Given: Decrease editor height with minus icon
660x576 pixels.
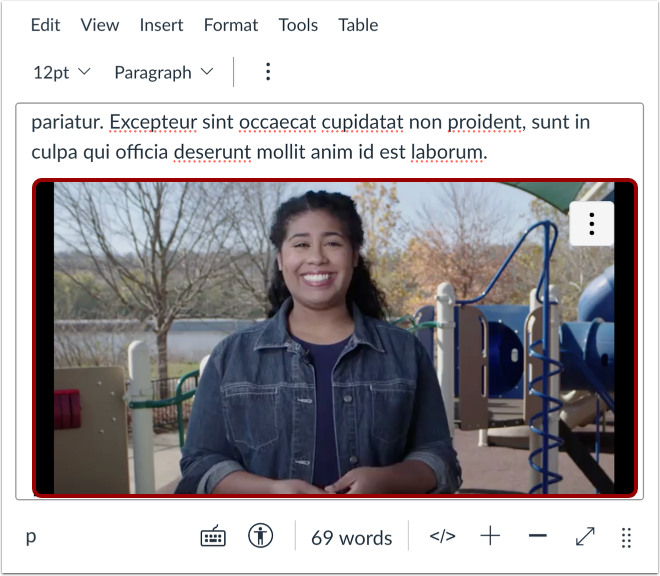Looking at the screenshot, I should (538, 536).
